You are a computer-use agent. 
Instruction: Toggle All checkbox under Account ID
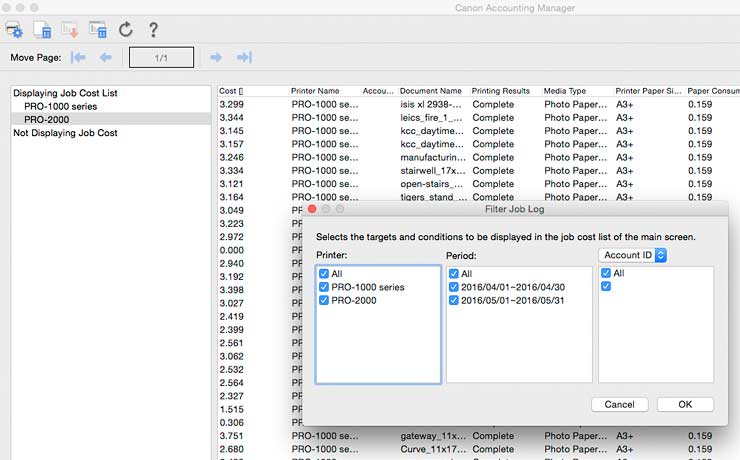coord(606,273)
